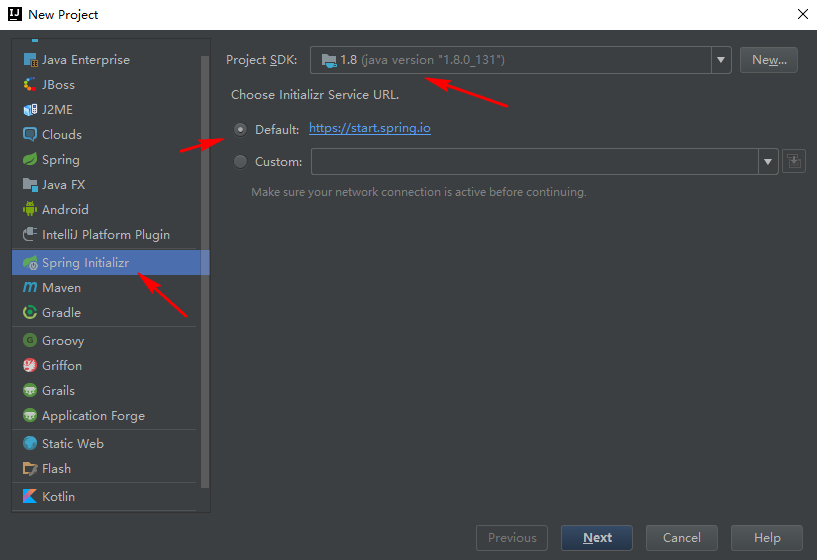Click the Maven m icon

pyautogui.click(x=30, y=288)
